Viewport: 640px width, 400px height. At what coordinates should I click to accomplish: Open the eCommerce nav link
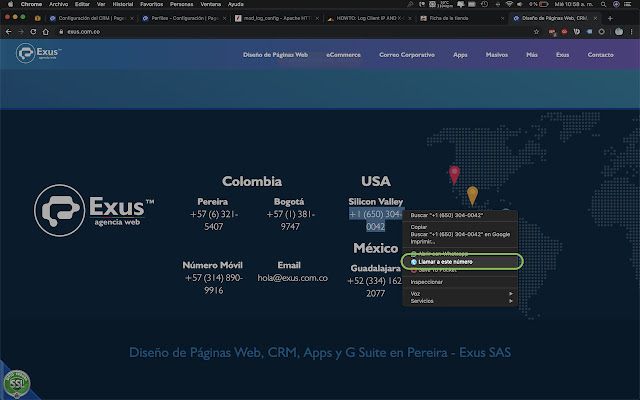343,55
